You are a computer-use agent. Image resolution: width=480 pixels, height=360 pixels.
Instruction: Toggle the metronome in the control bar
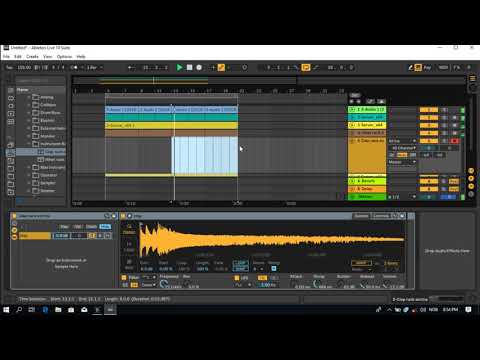pos(74,68)
